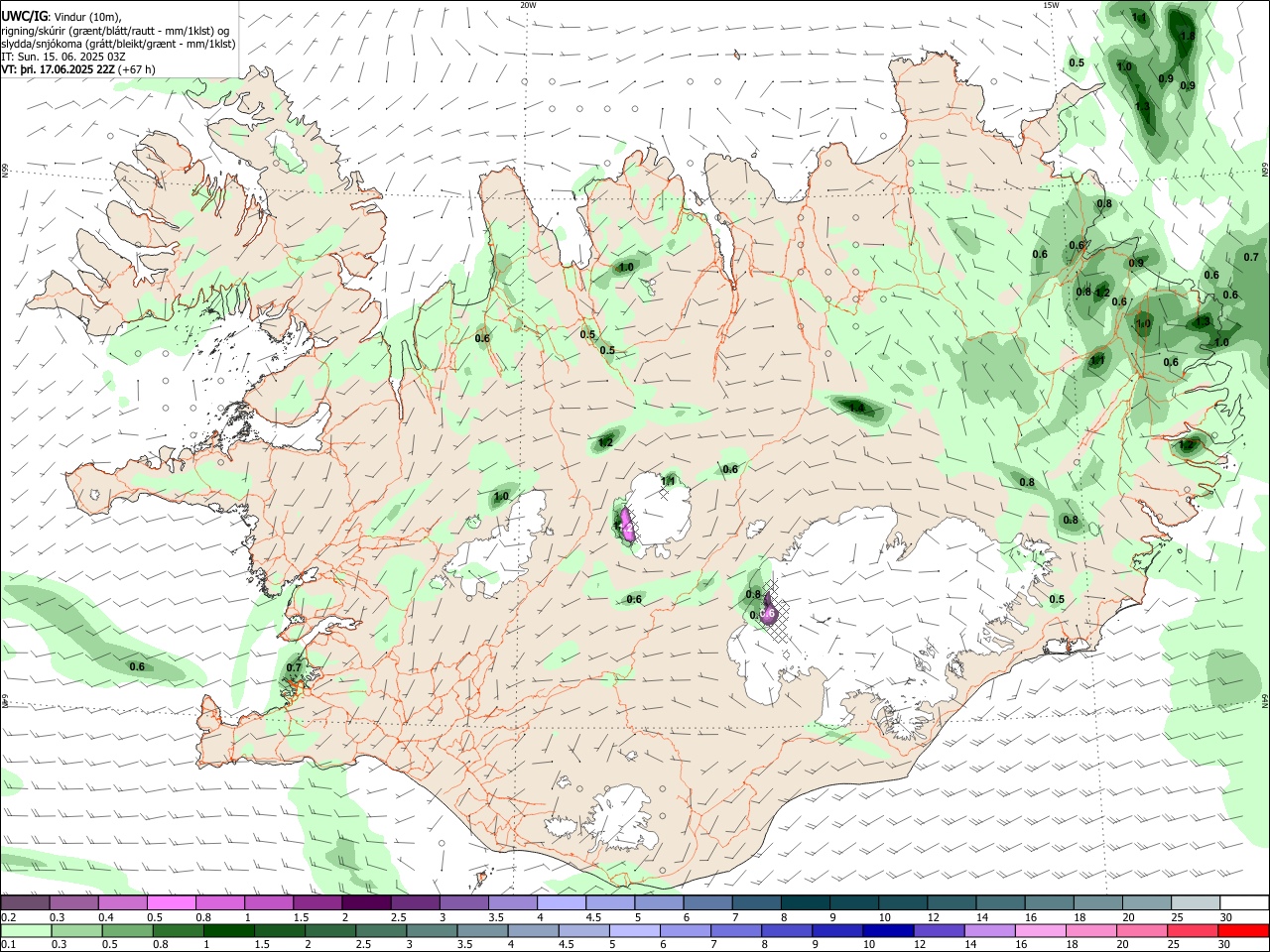Image resolution: width=1270 pixels, height=952 pixels.
Task: Pick the red-pink swatch above the lower 25 label
Action: pos(1192,930)
